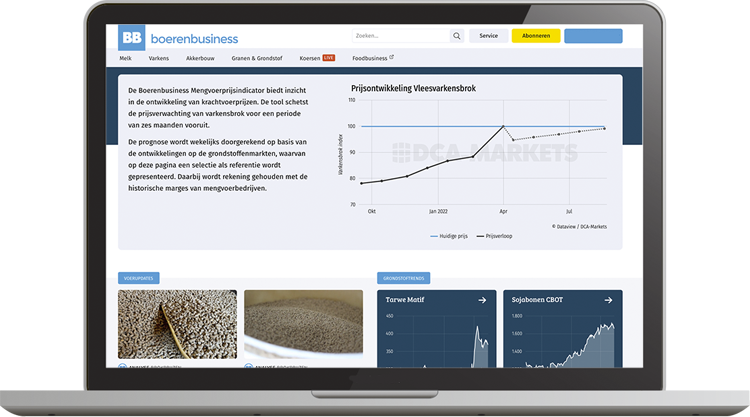Click the BB boerenbusiness logo
The height and width of the screenshot is (417, 750).
pos(178,38)
